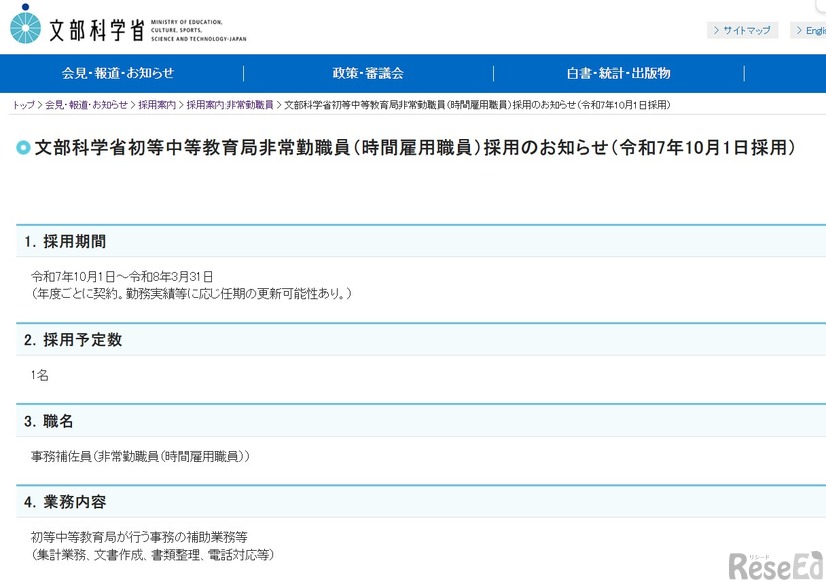This screenshot has height=582, width=826.
Task: Click the heading 4. 業務内容
Action: (x=65, y=502)
